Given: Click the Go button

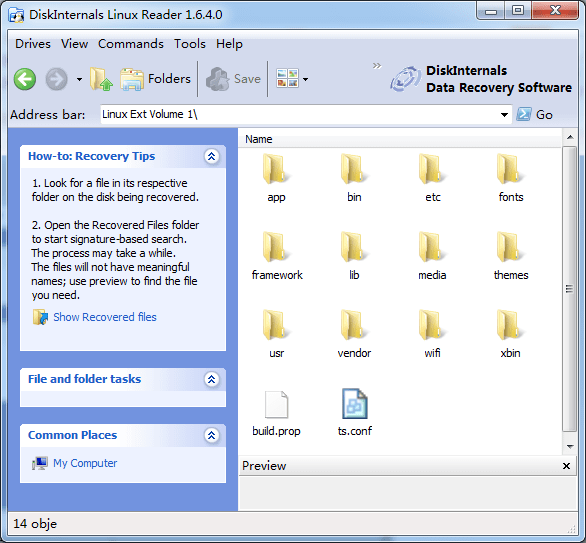Looking at the screenshot, I should click(534, 114).
